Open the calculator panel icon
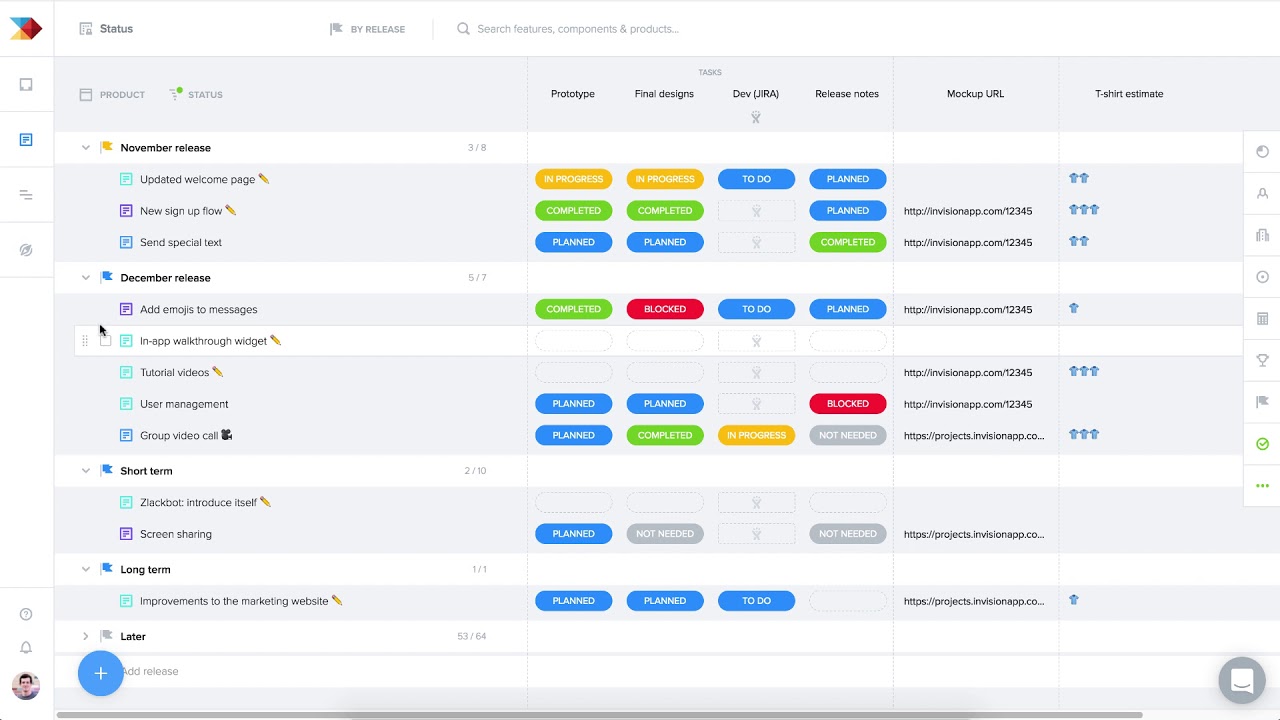Screen dimensions: 1280x720 click(x=1262, y=318)
